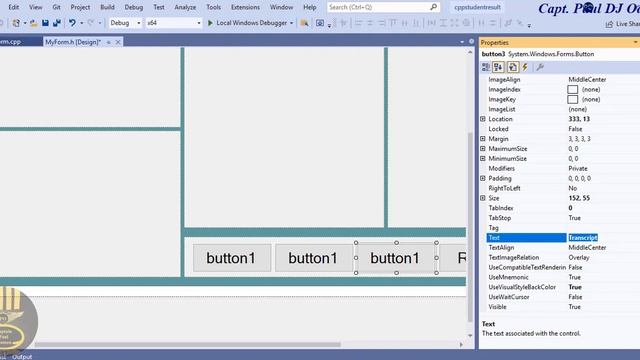Click the designer vertical scrollbar
The height and width of the screenshot is (360, 640).
[x=470, y=227]
